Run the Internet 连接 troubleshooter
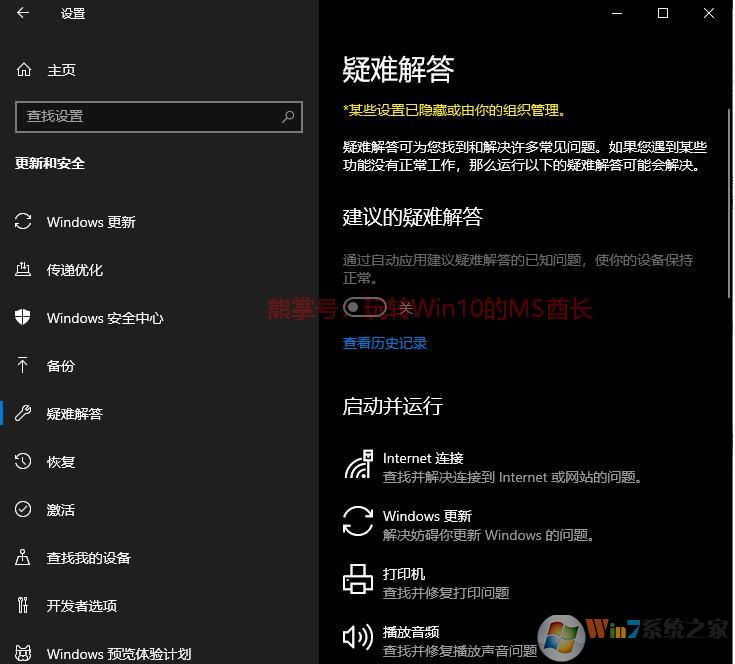The height and width of the screenshot is (664, 735). click(494, 467)
